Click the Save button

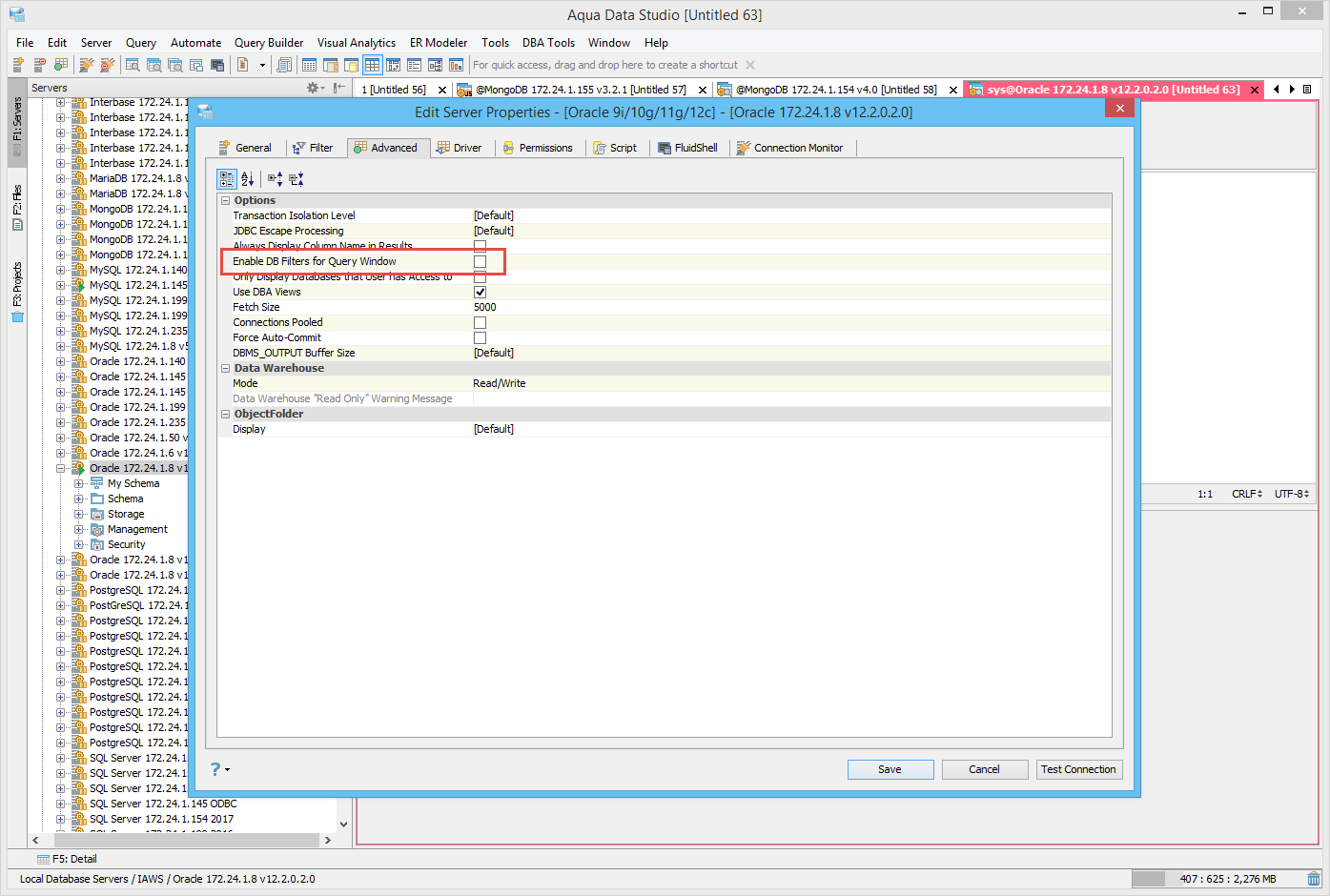[x=890, y=769]
